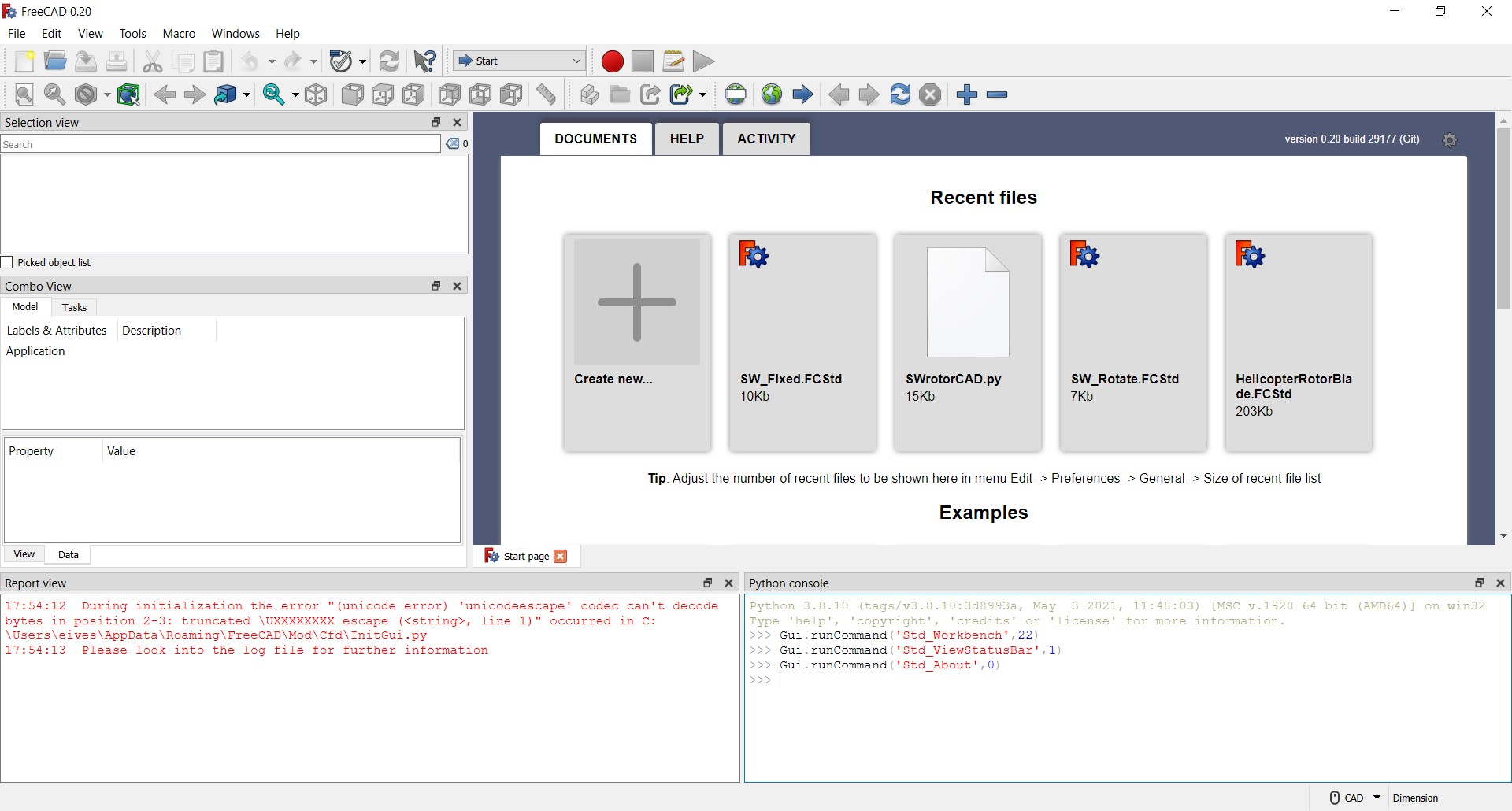The image size is (1512, 811).
Task: Open the Combo View settings gear
Action: 1451,140
